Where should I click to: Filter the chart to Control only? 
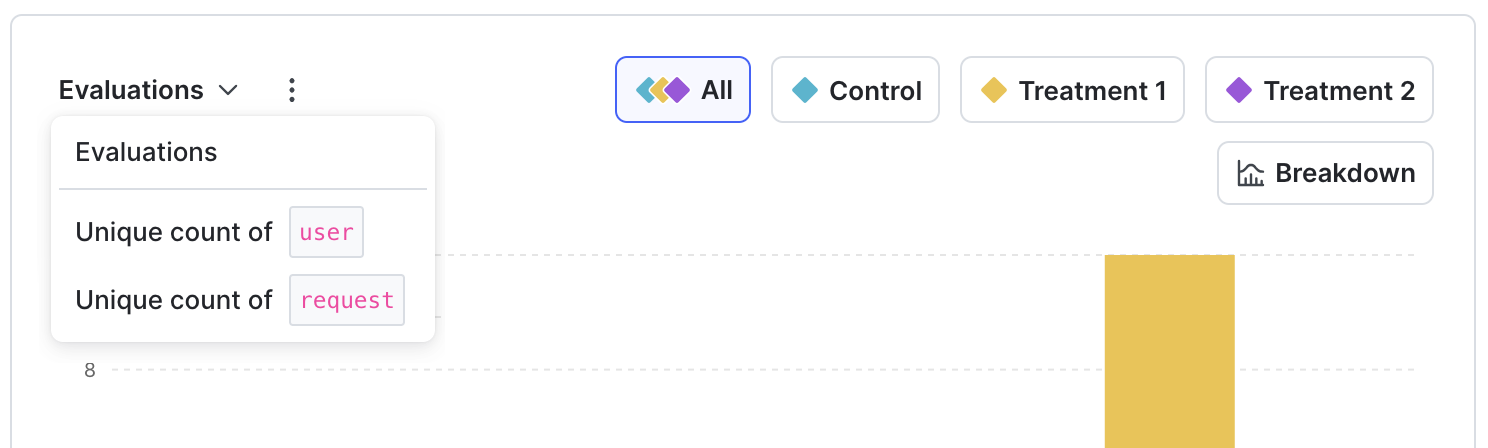(855, 90)
